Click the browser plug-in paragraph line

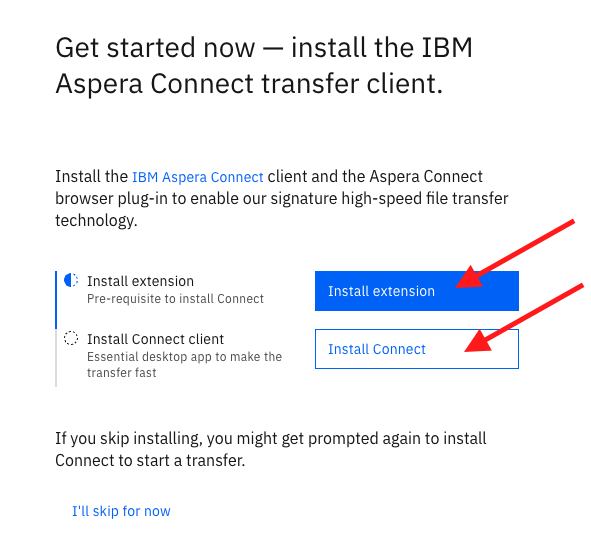point(282,199)
